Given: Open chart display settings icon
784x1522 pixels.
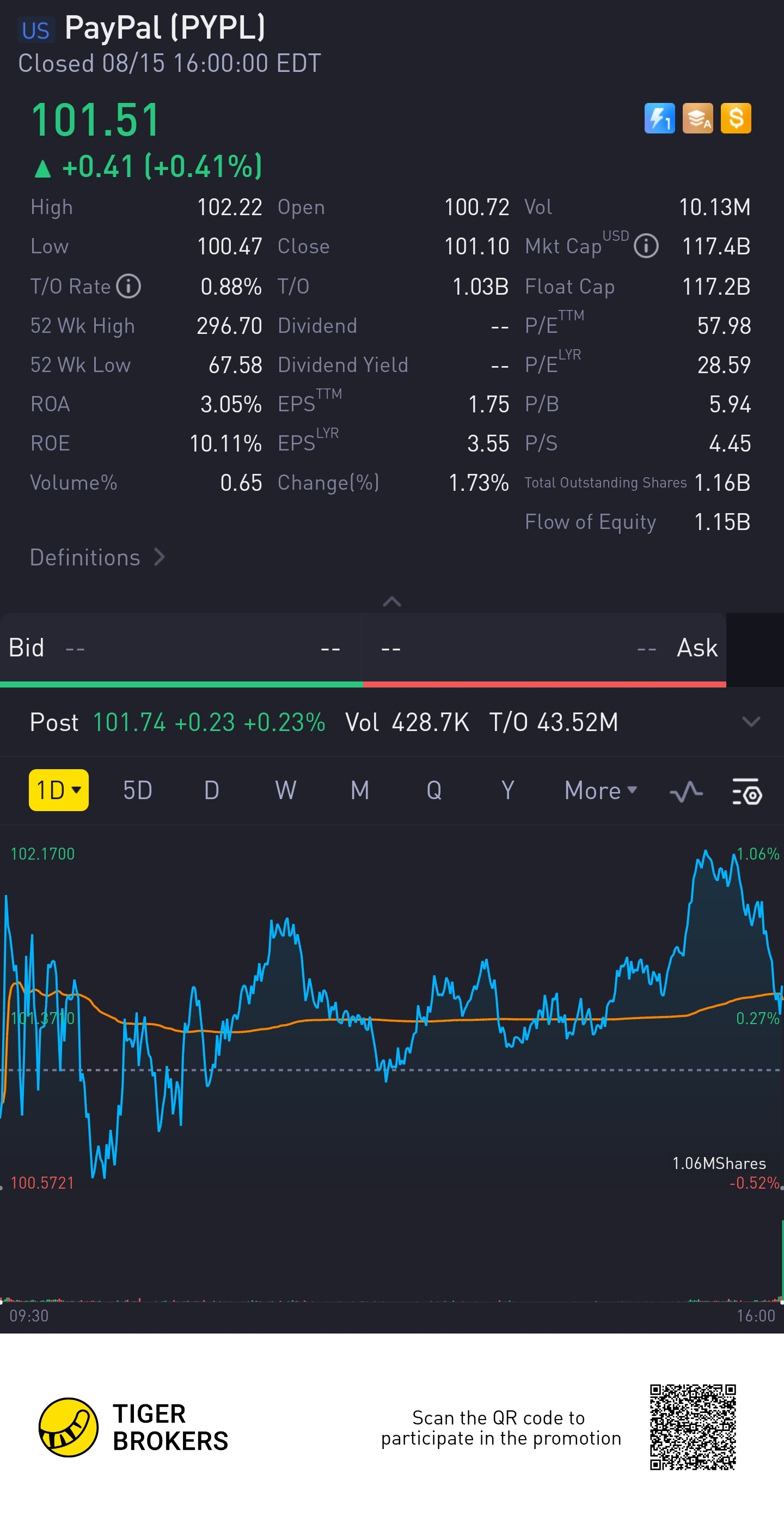Looking at the screenshot, I should click(x=747, y=791).
